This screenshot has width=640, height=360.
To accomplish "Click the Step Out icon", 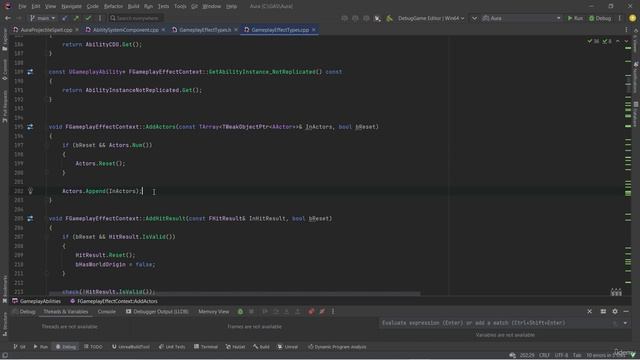I will (298, 311).
